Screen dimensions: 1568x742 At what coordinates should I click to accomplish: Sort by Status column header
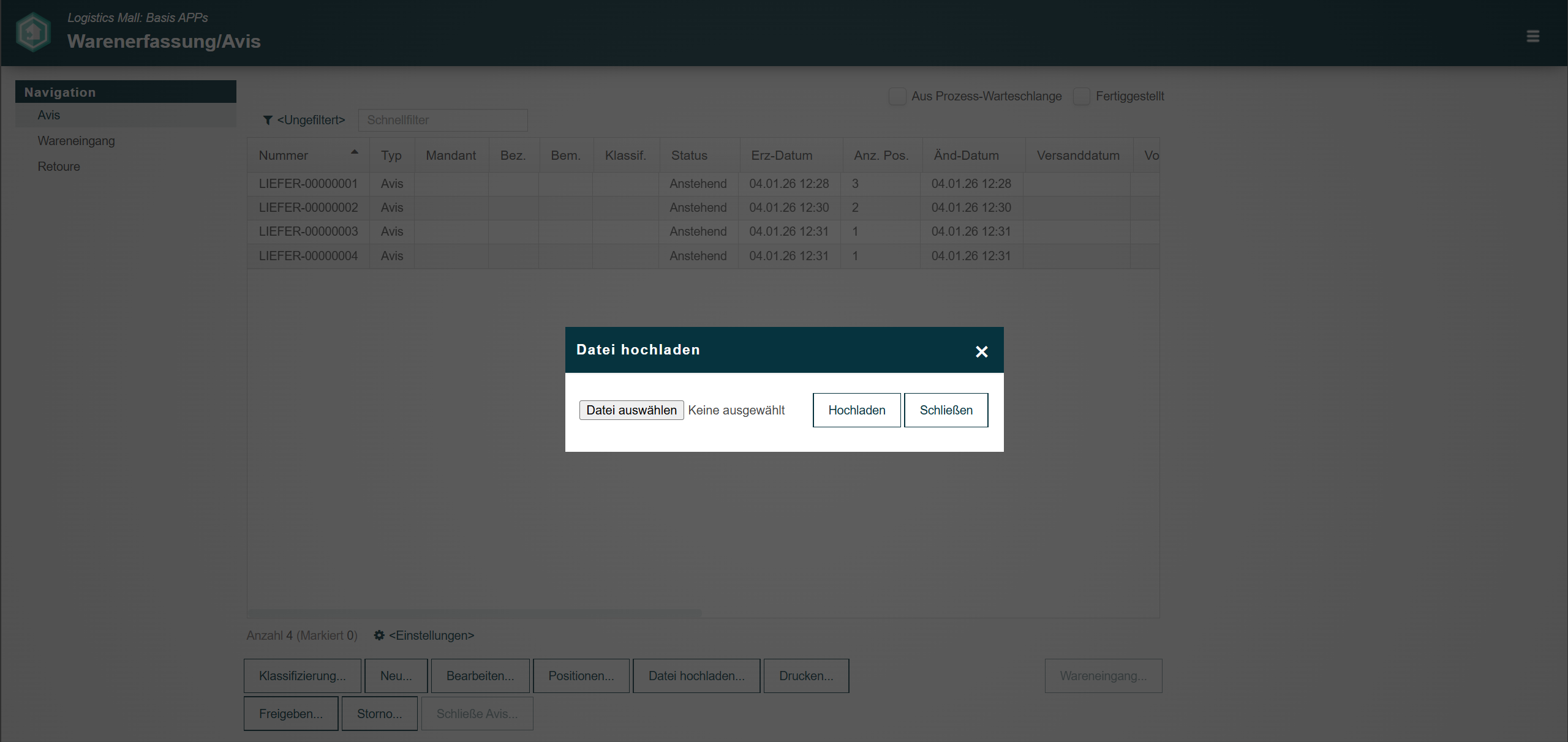689,156
